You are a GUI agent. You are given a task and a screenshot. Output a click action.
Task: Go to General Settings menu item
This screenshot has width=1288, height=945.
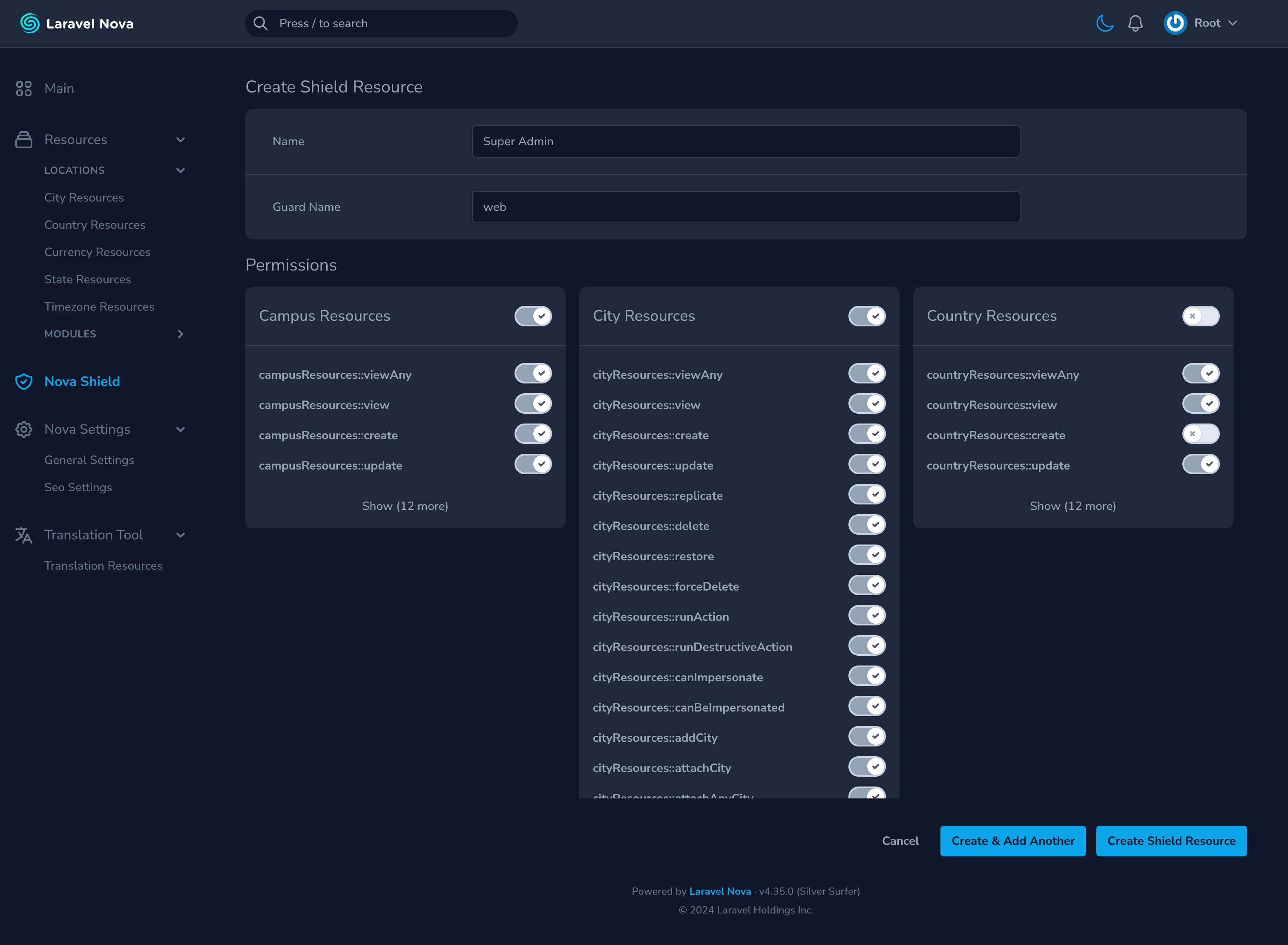tap(89, 460)
